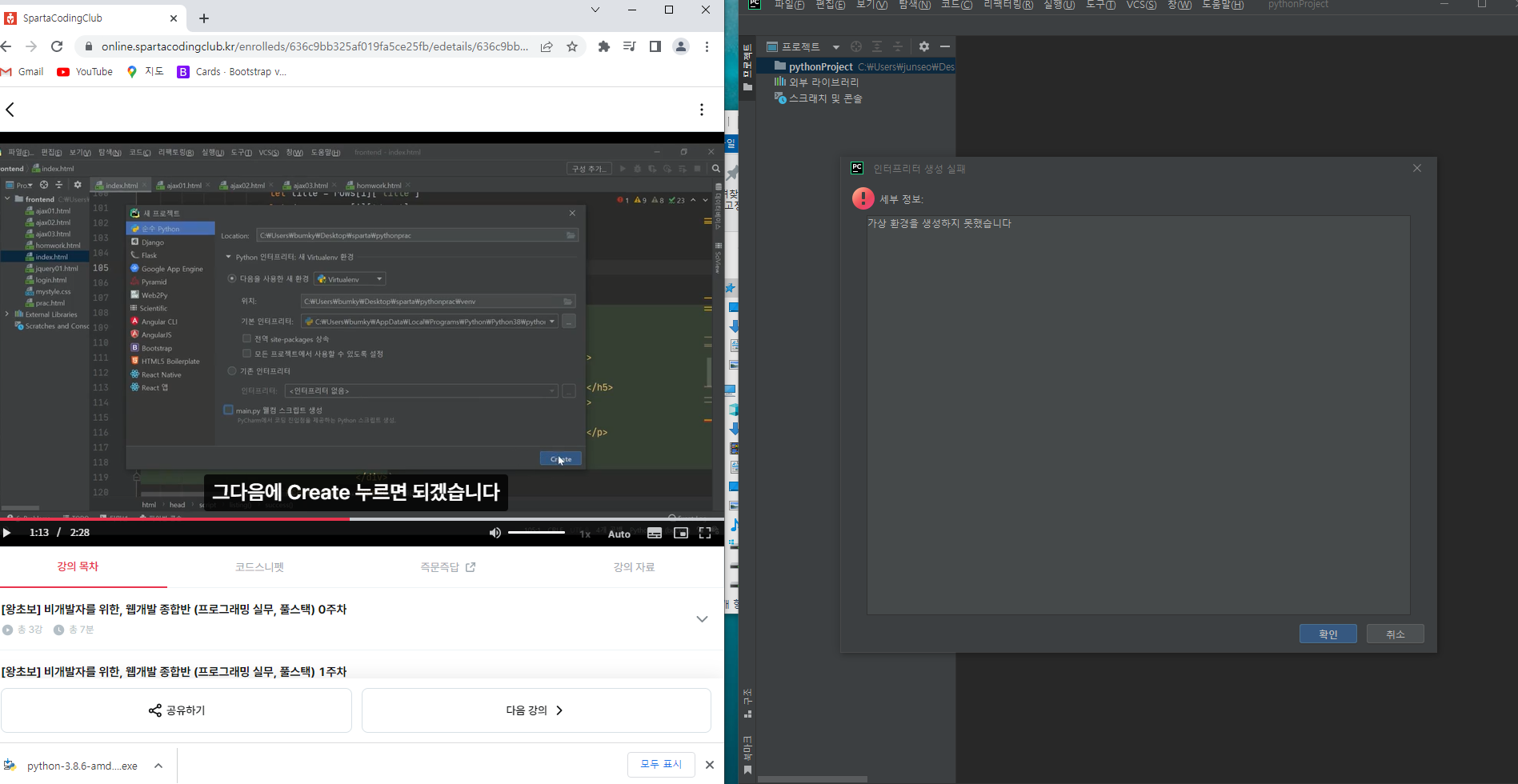Image resolution: width=1518 pixels, height=784 pixels.
Task: Open downloaded python-3.8.6-amd exe file
Action: [74, 766]
